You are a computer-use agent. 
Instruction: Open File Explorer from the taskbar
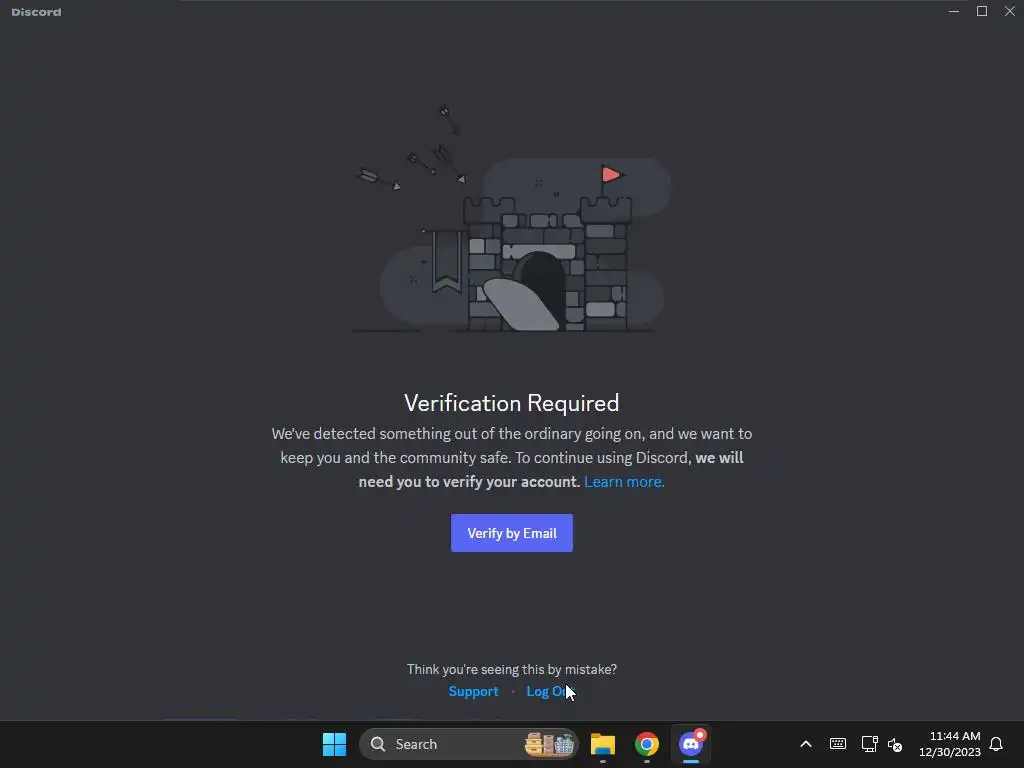tap(603, 744)
